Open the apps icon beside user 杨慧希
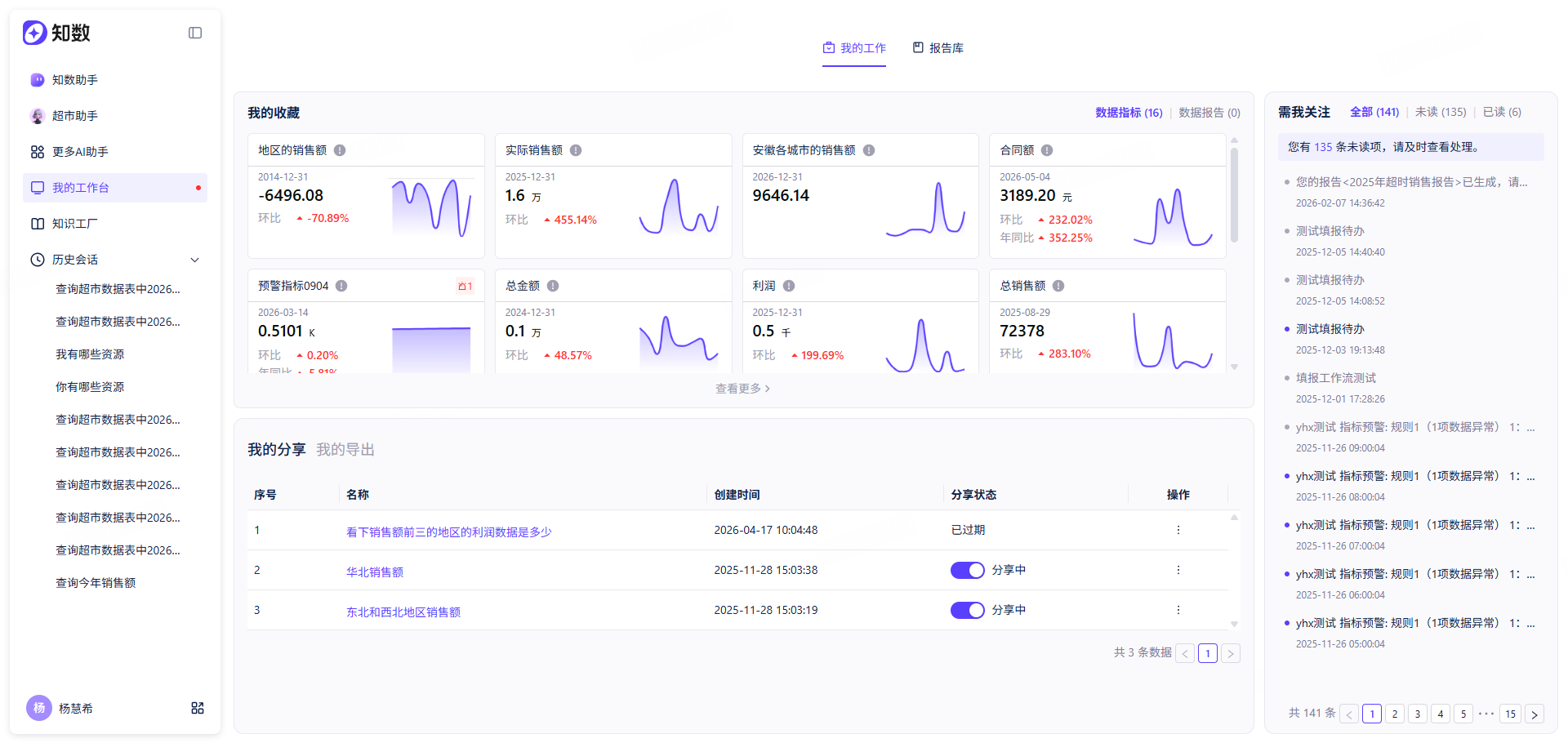Image resolution: width=1568 pixels, height=743 pixels. click(x=198, y=708)
